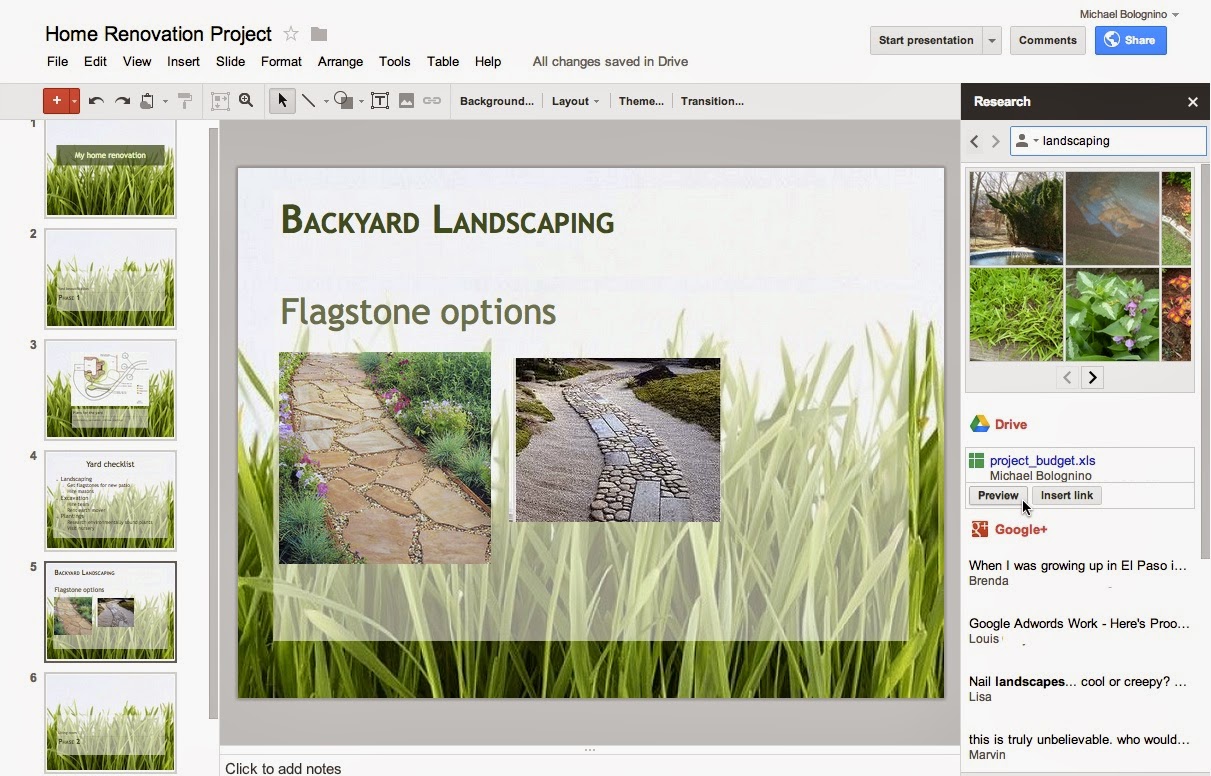
Task: Open the shape options dropdown arrow
Action: click(361, 101)
